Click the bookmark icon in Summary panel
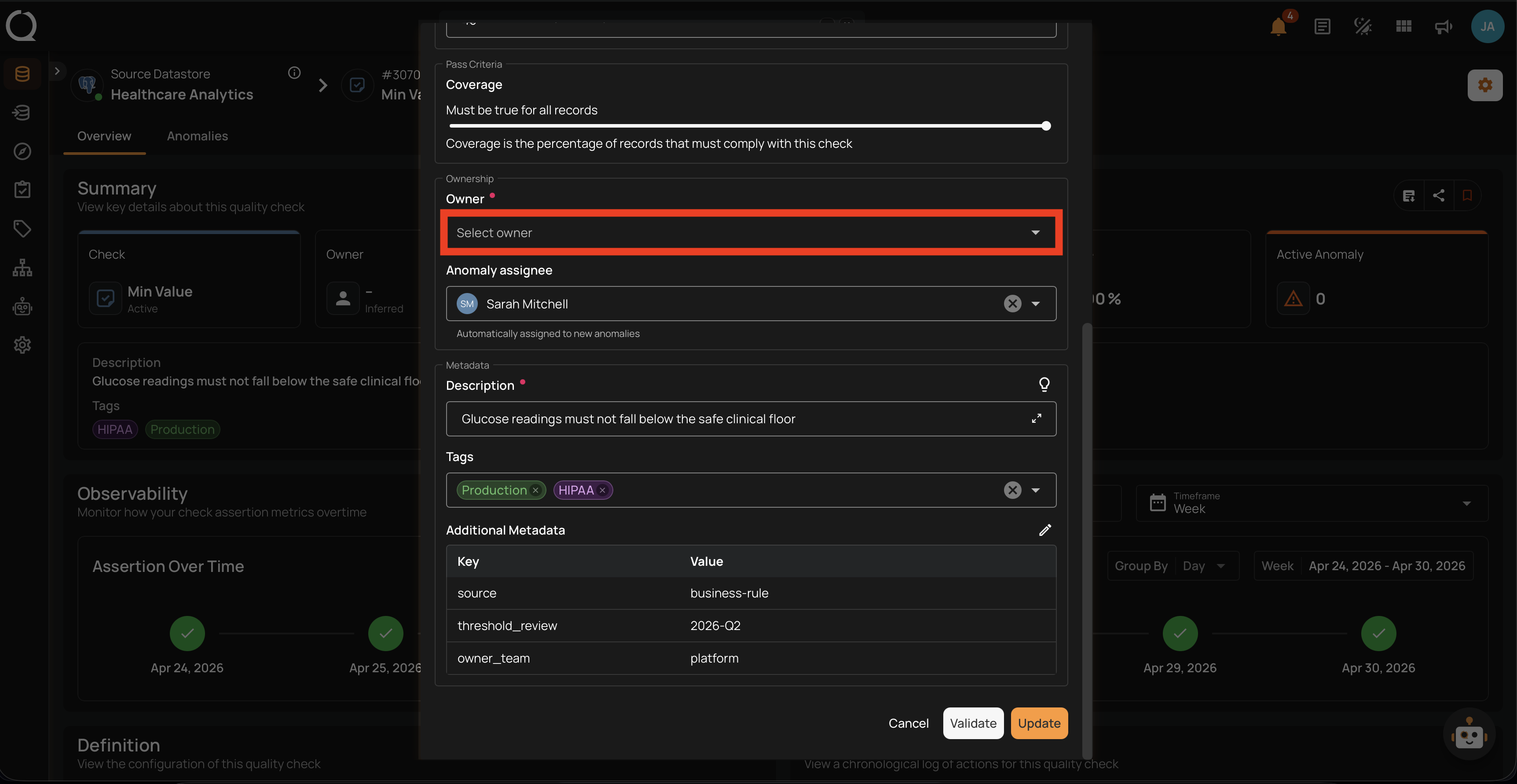 point(1467,195)
